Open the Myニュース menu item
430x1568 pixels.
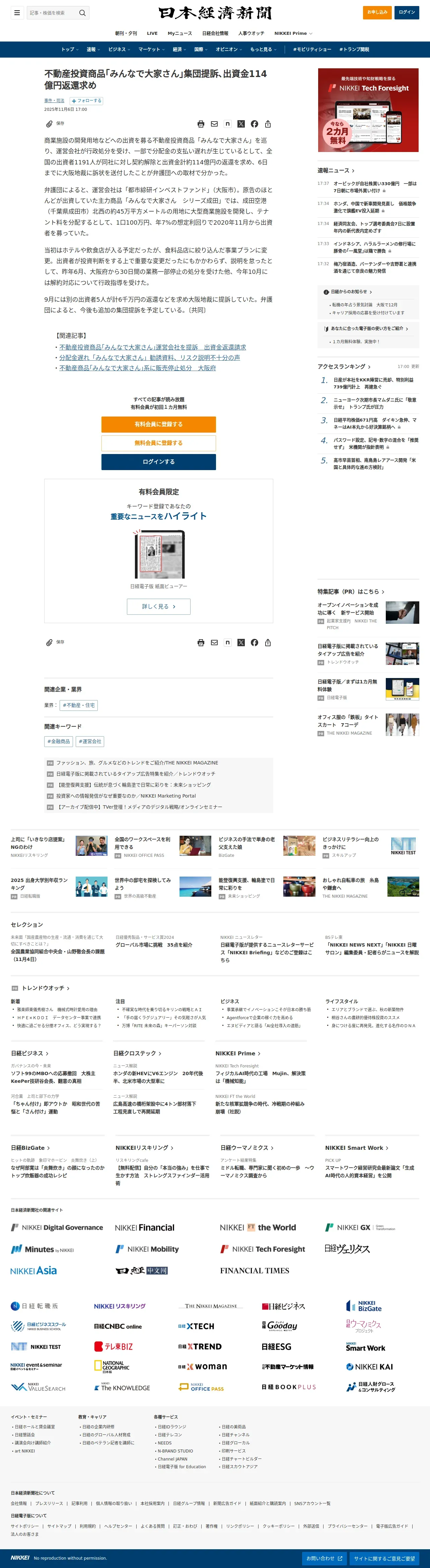point(180,33)
